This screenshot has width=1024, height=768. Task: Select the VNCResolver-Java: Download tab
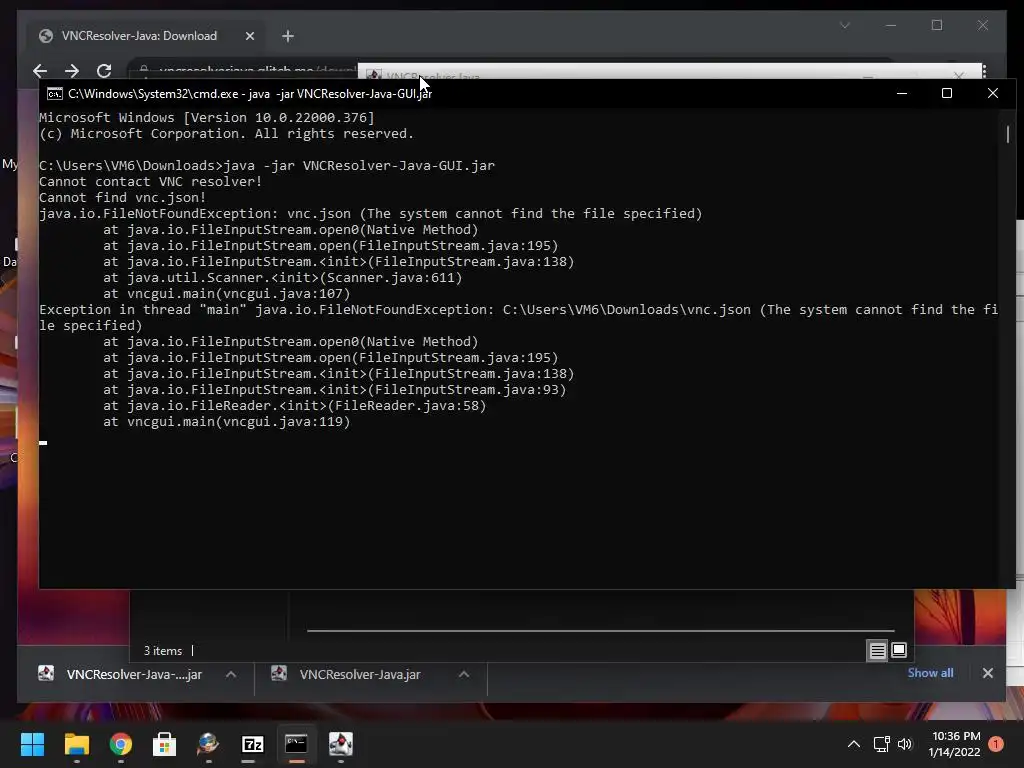click(146, 36)
